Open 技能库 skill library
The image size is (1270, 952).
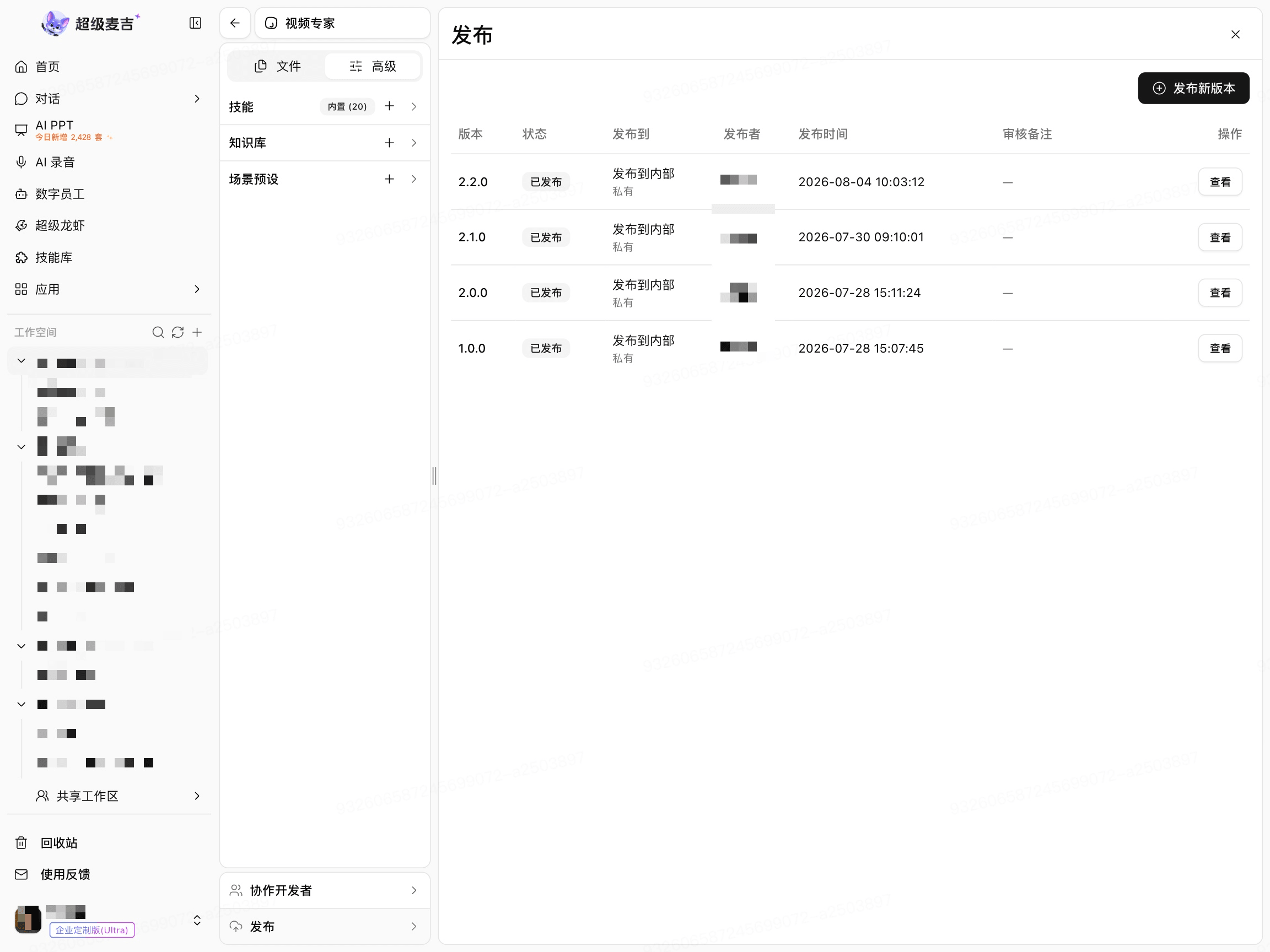[109, 258]
